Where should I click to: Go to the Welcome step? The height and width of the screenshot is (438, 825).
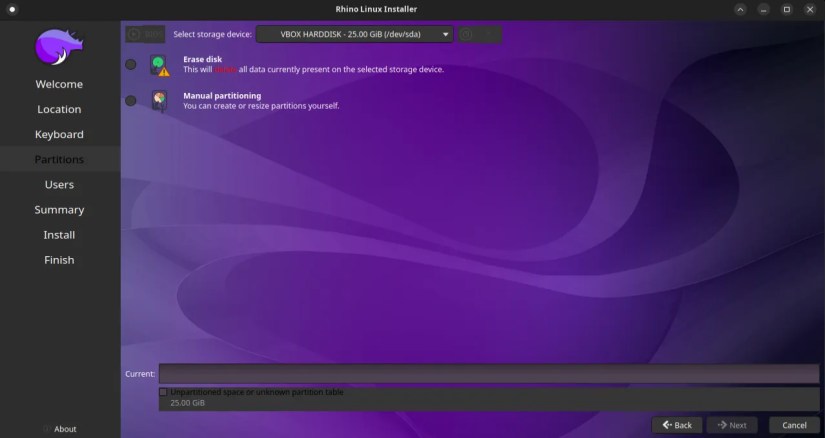coord(59,84)
